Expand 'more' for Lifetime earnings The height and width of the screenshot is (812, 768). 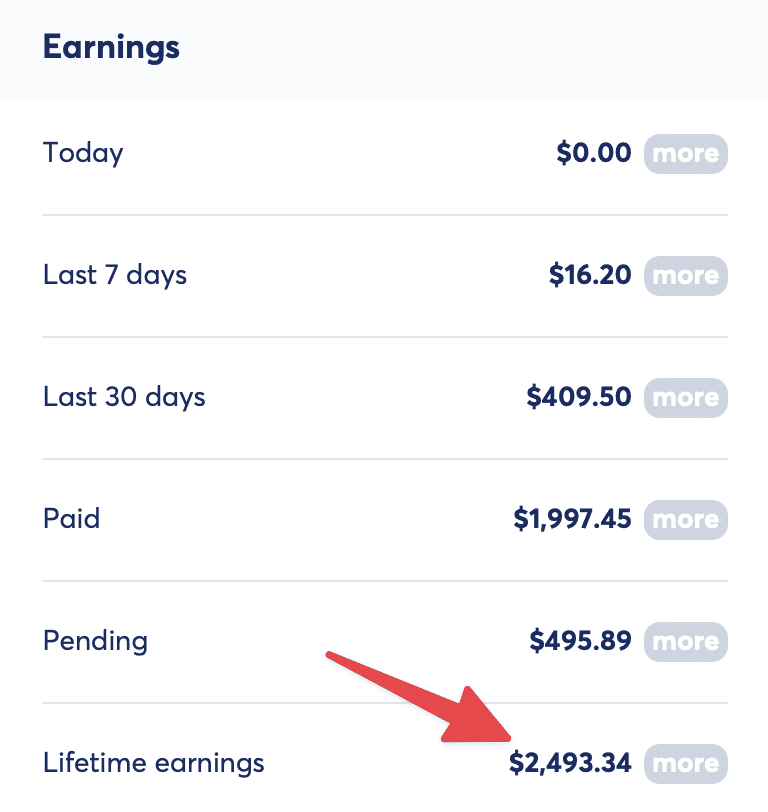(x=685, y=764)
